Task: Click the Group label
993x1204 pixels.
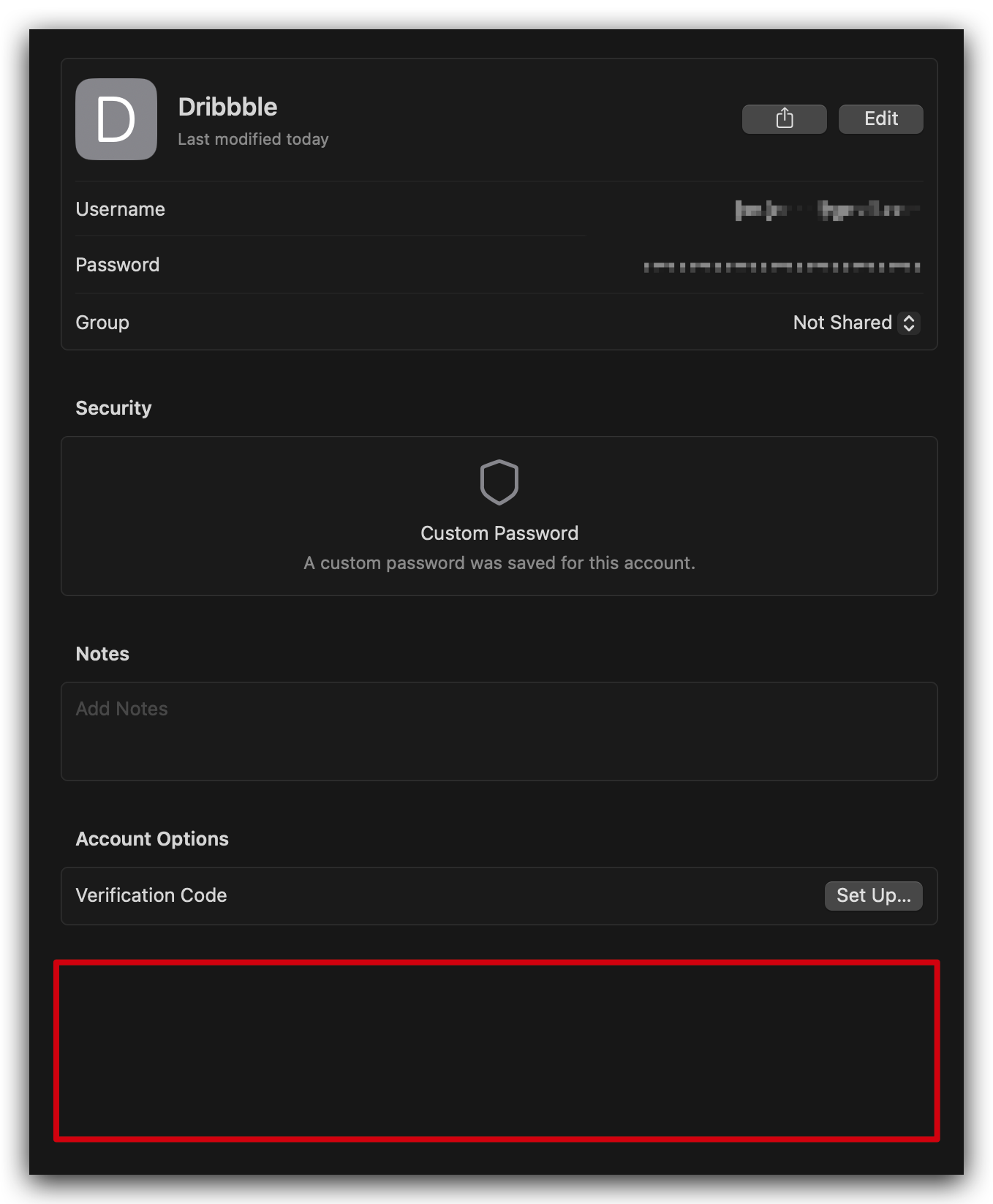Action: point(102,323)
